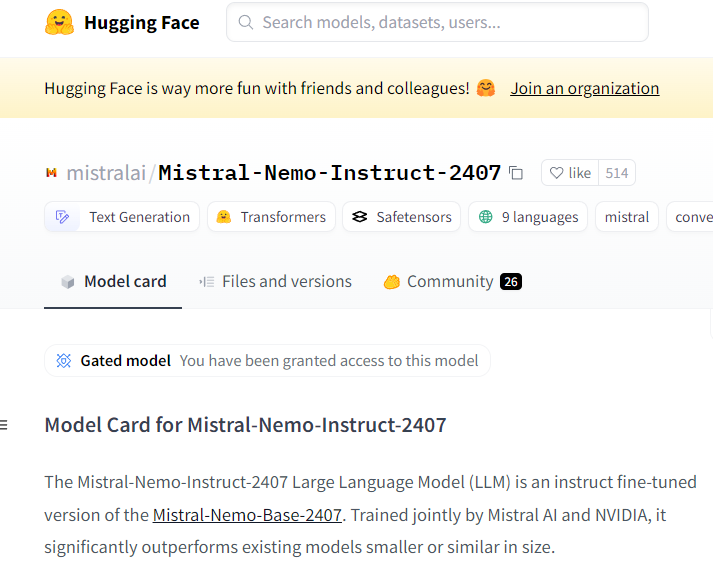
Task: Click the Community hands emoji icon
Action: coord(392,282)
